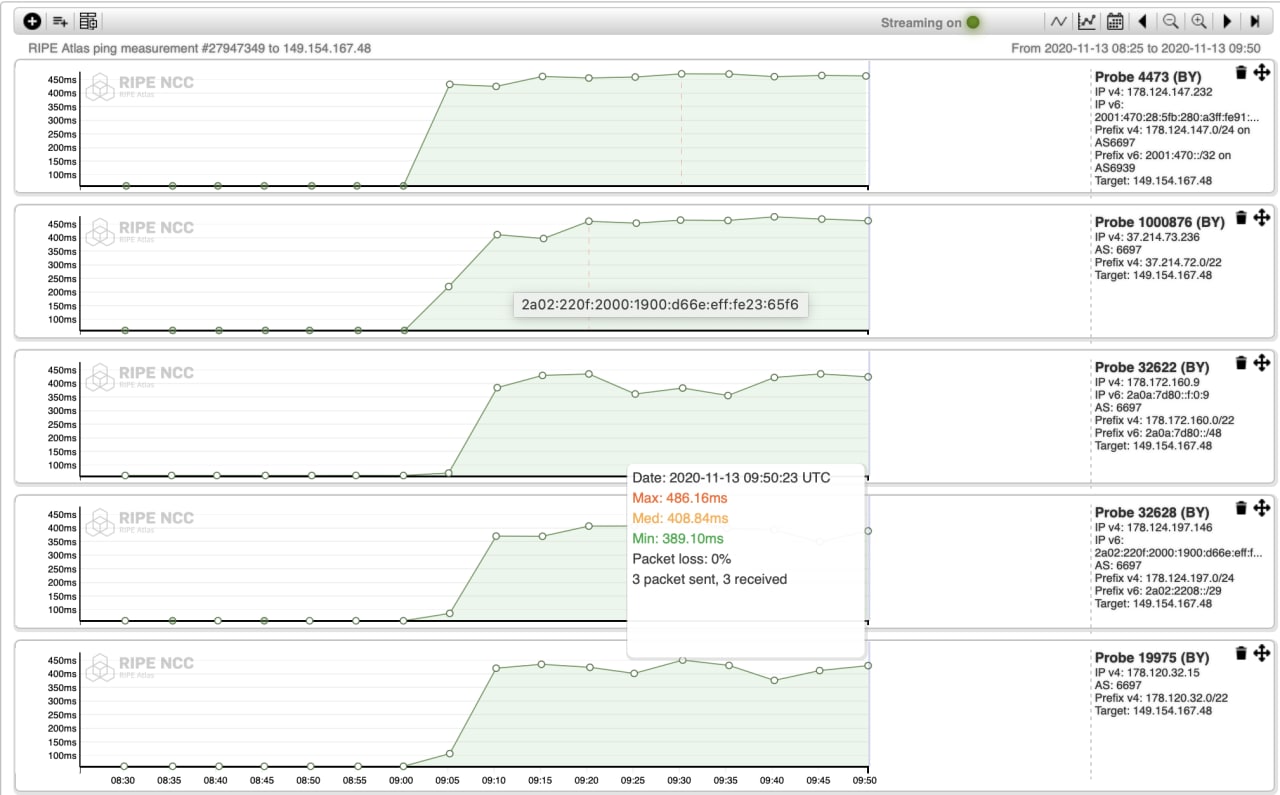Delete Probe 32628 chart with trash icon
This screenshot has height=795, width=1280.
point(1241,508)
